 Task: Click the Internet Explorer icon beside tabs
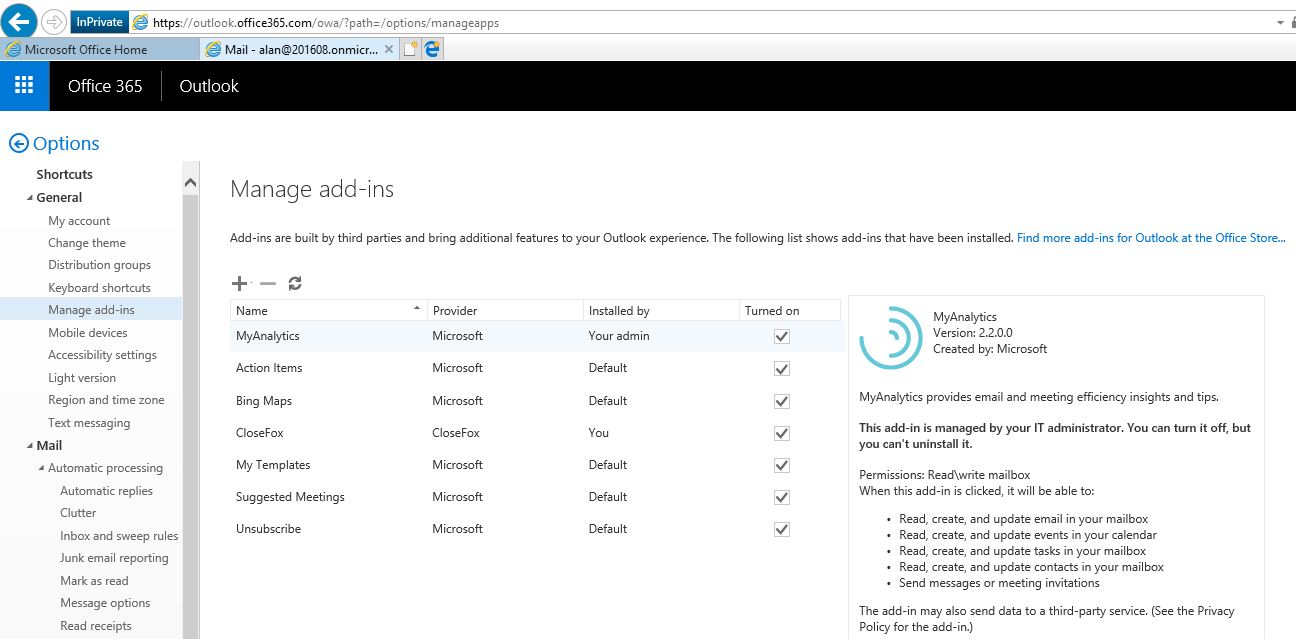click(432, 49)
